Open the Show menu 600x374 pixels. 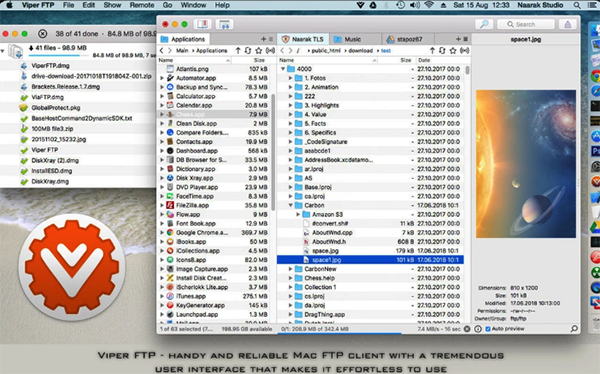[112, 5]
